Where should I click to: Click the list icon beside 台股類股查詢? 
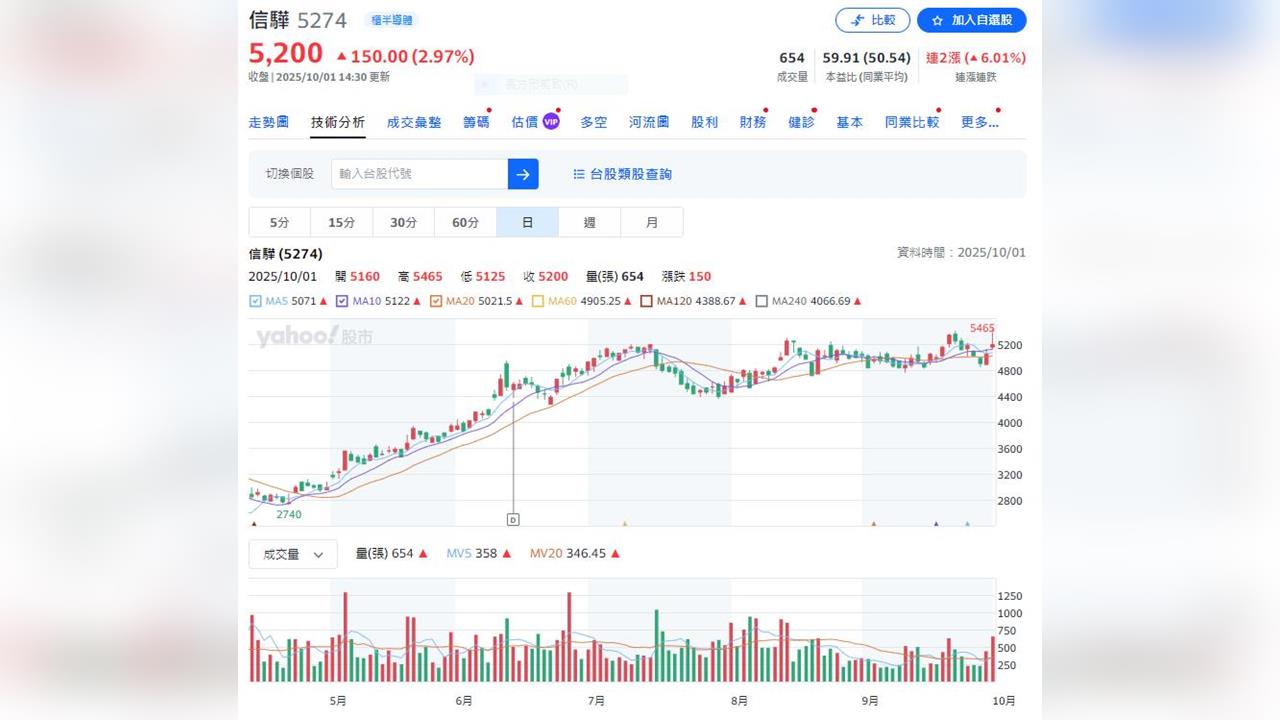(x=579, y=174)
